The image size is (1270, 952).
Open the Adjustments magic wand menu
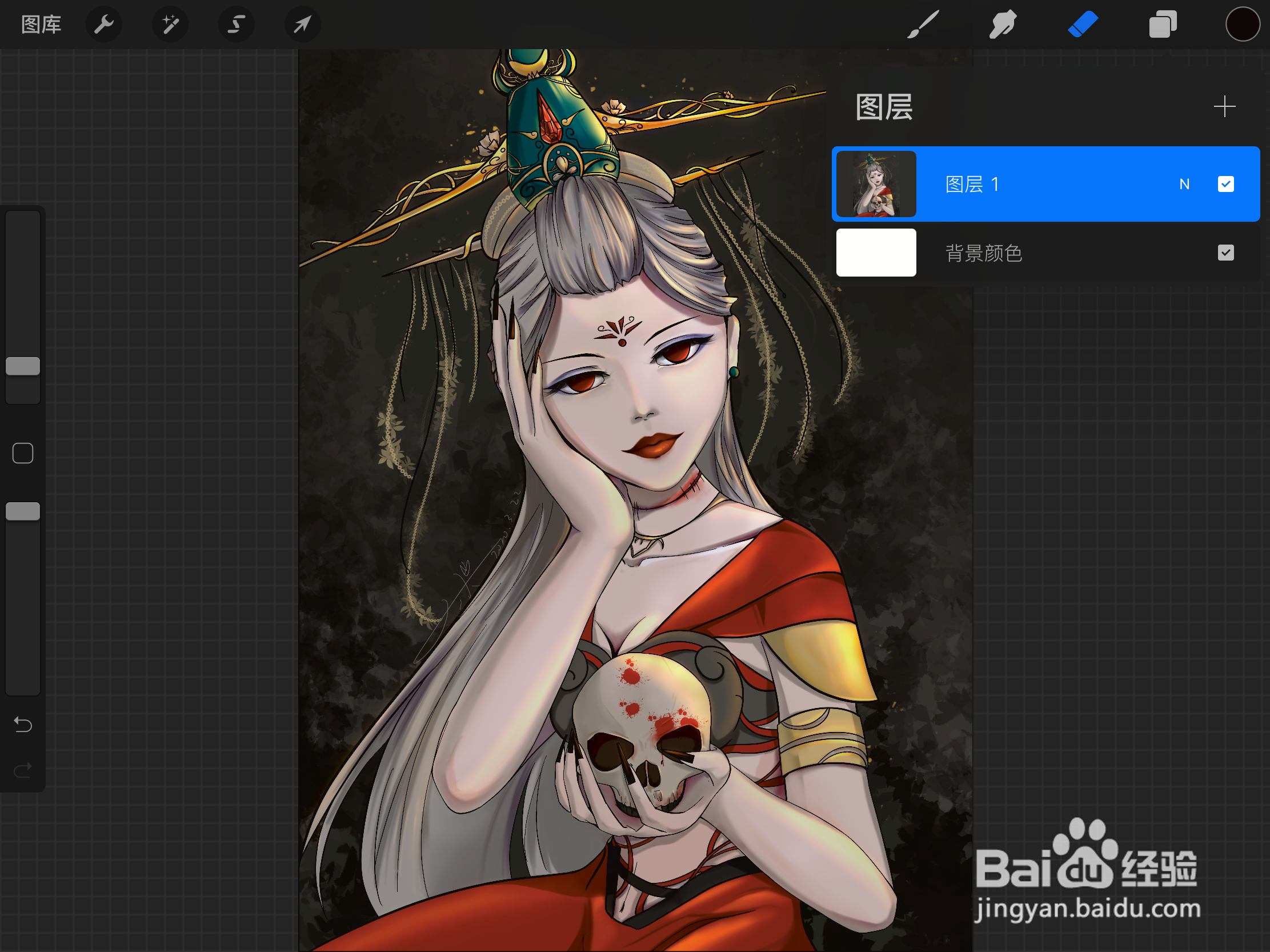[x=170, y=25]
